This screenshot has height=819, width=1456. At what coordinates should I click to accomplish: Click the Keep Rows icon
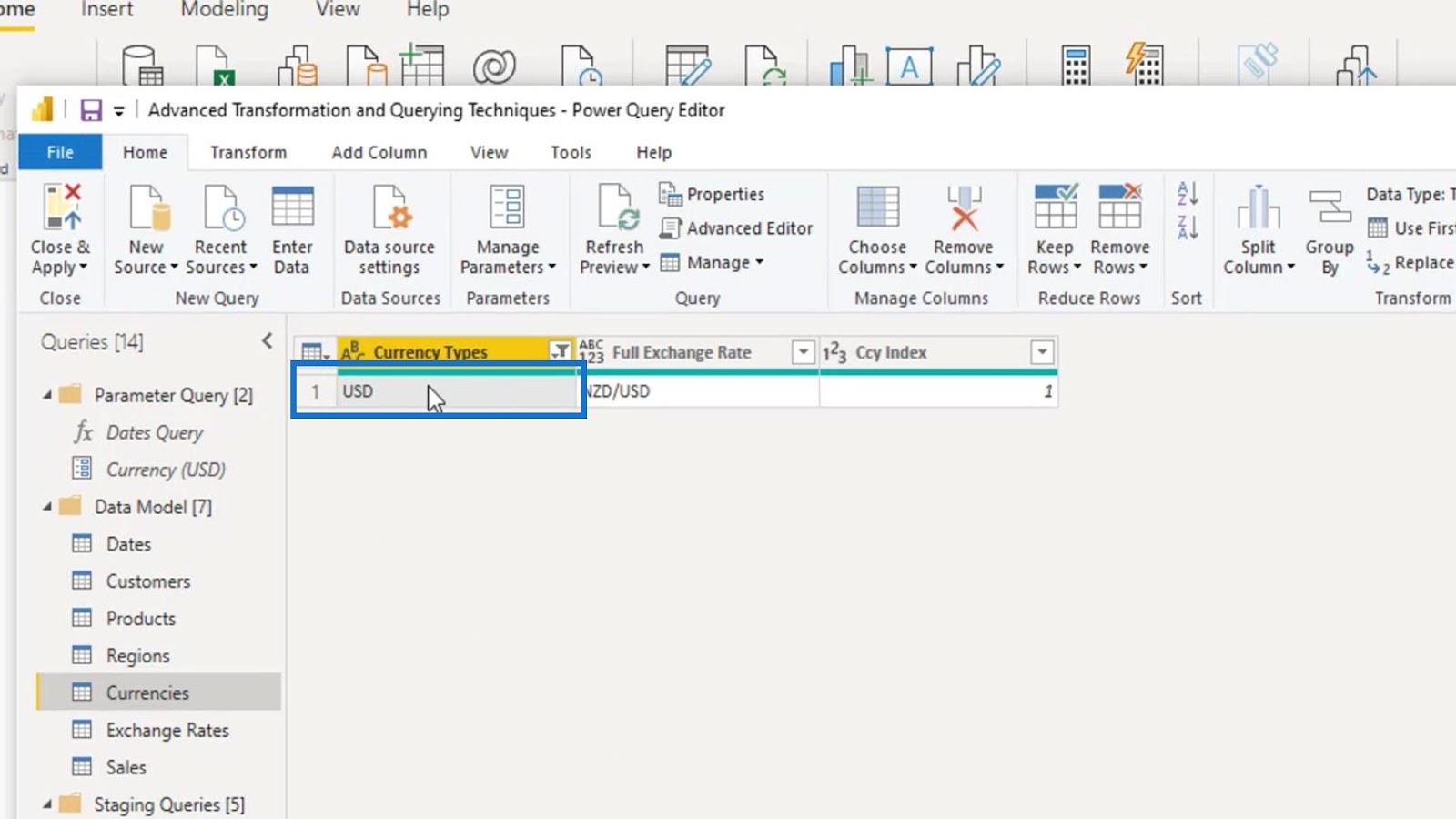[1056, 206]
